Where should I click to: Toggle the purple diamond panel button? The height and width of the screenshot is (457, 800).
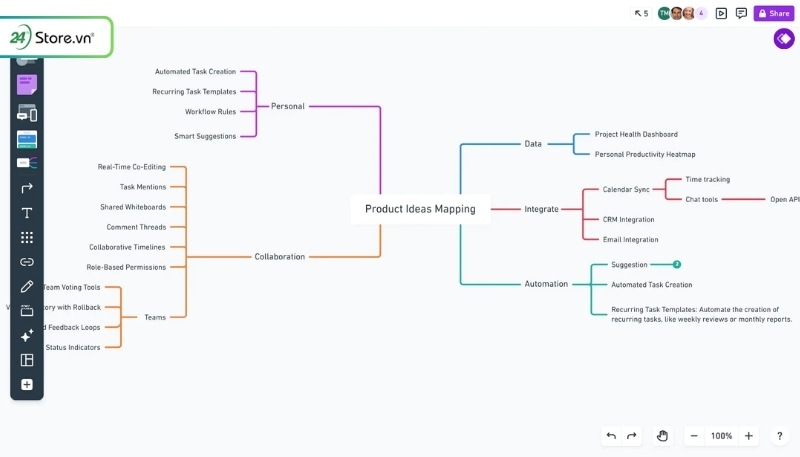pyautogui.click(x=784, y=39)
